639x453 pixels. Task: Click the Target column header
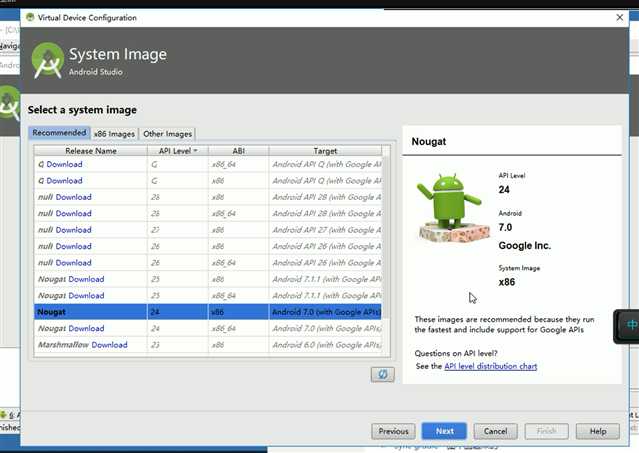[x=325, y=151]
